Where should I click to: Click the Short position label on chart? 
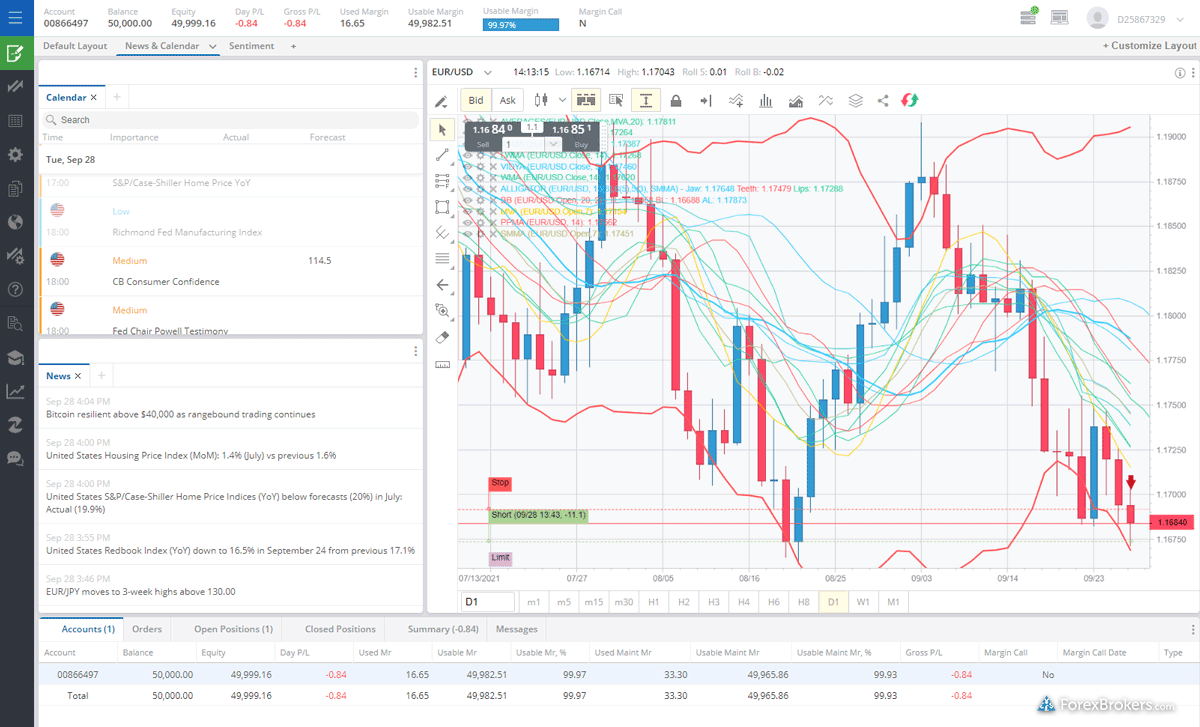(538, 516)
